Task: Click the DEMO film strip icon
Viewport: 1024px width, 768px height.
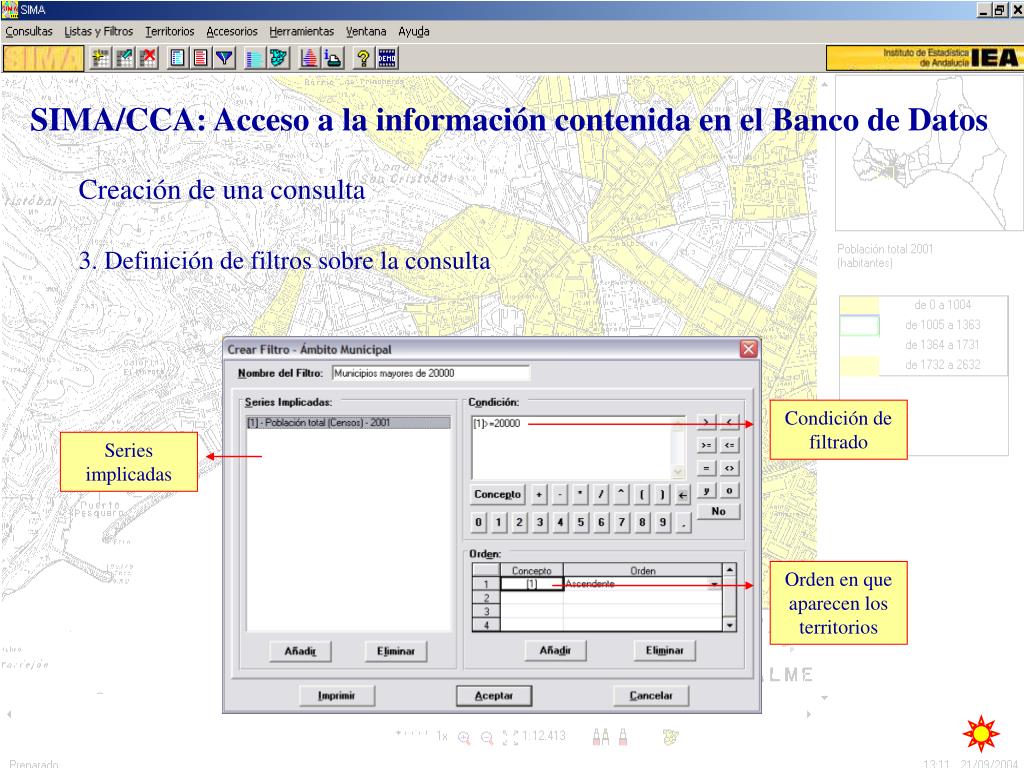Action: click(387, 59)
